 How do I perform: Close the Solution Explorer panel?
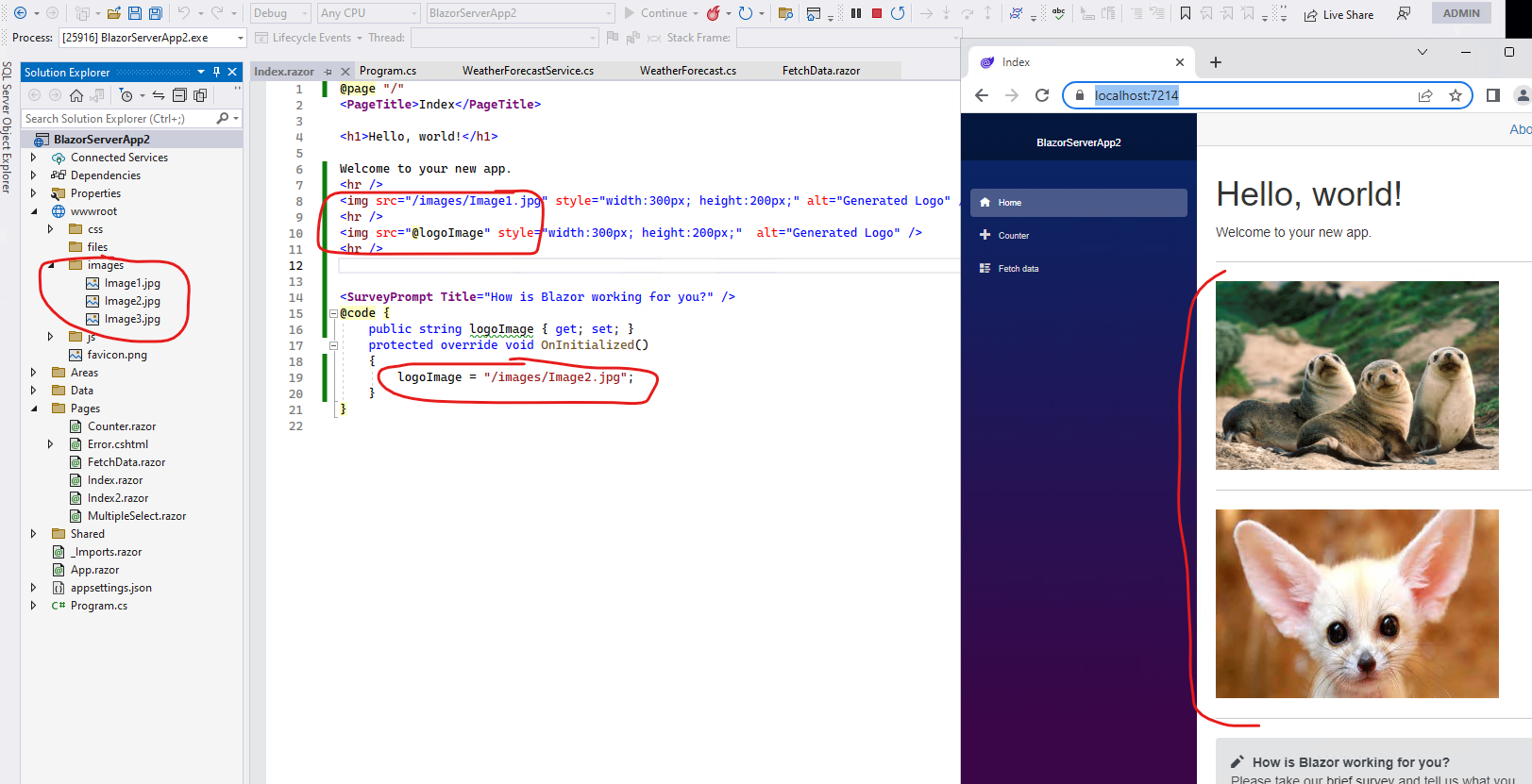pyautogui.click(x=232, y=72)
